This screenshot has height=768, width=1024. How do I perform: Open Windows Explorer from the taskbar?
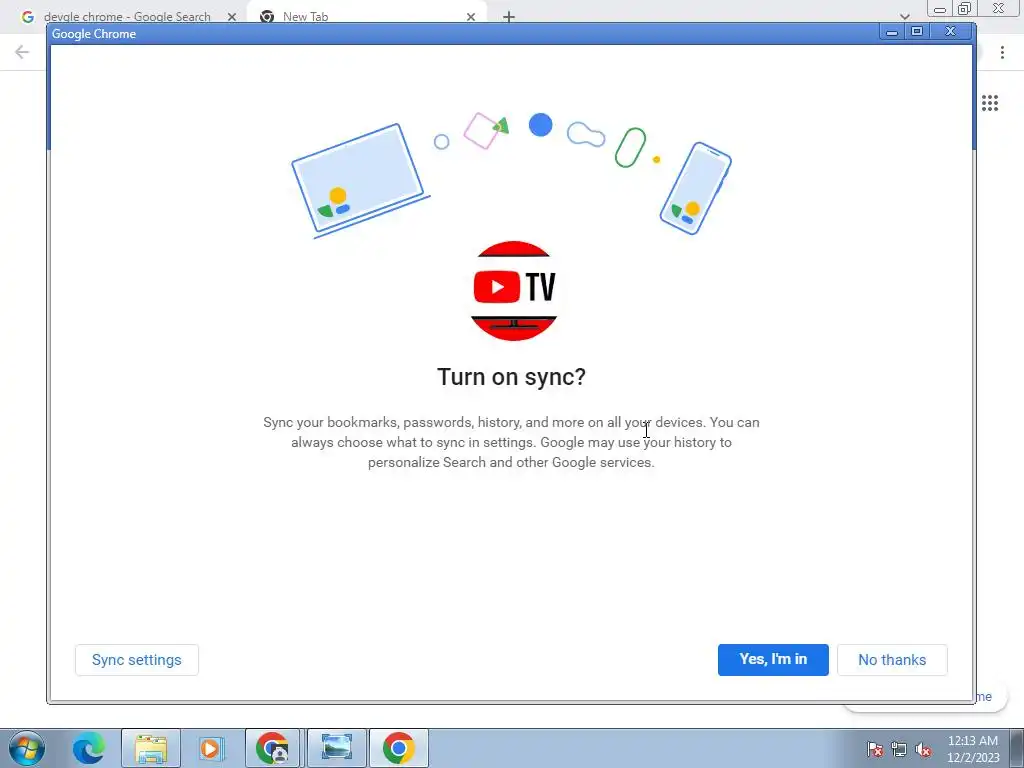pos(151,748)
